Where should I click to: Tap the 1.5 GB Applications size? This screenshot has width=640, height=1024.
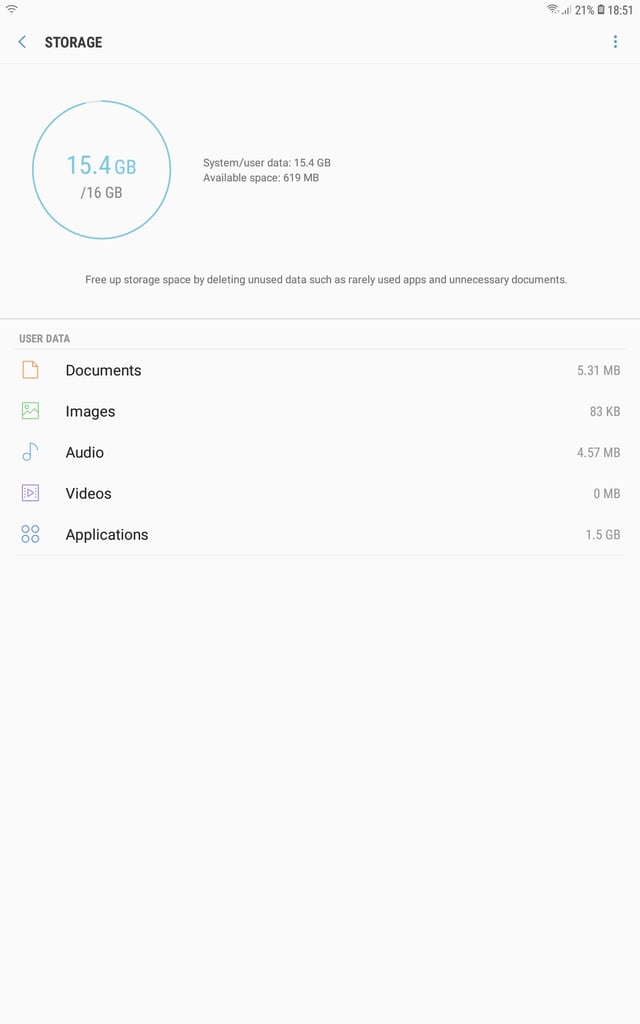tap(602, 535)
